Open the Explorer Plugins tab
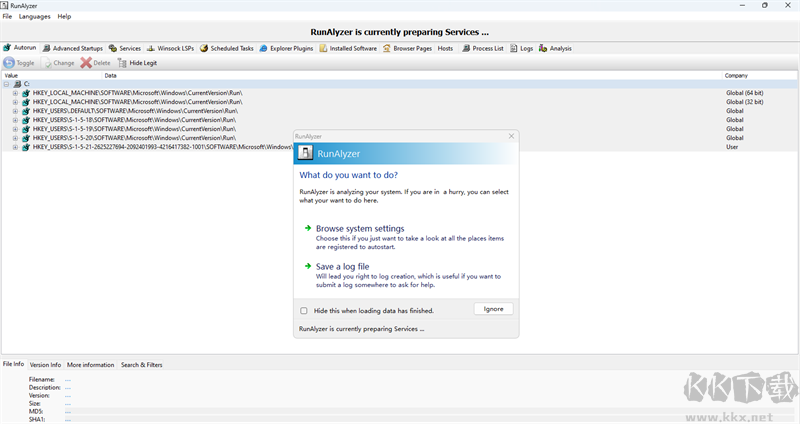 click(286, 48)
